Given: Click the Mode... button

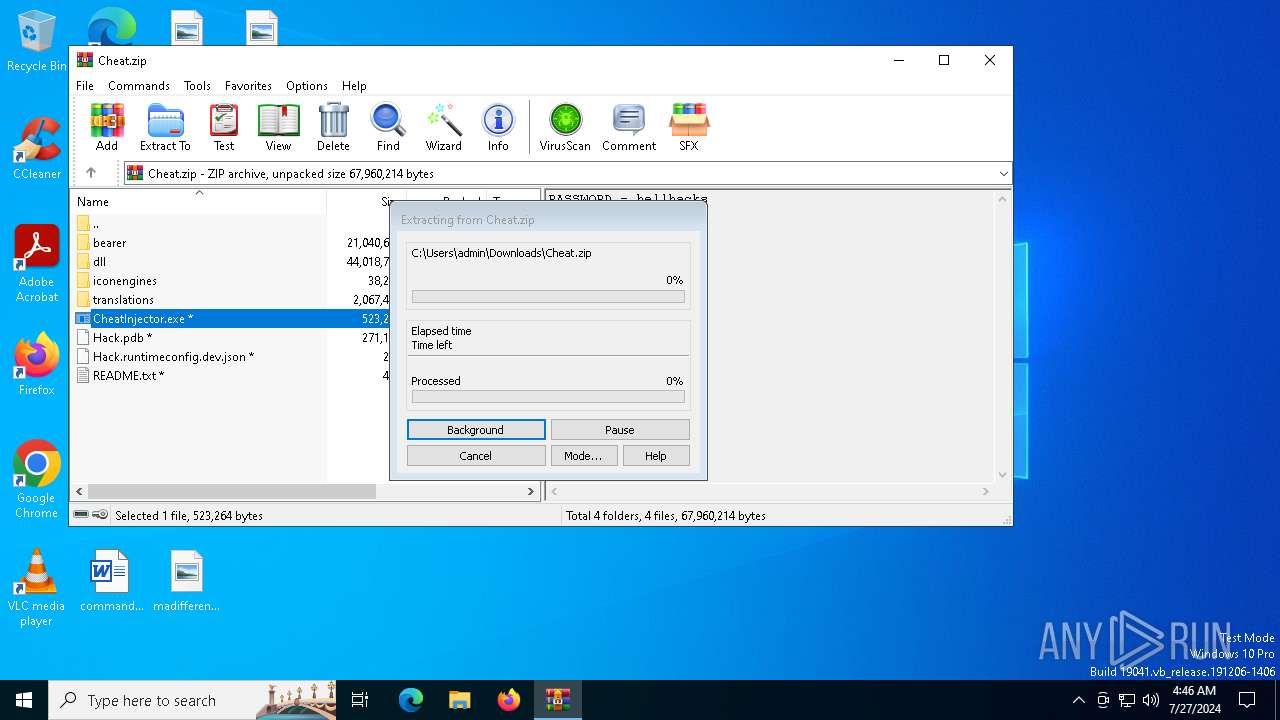Looking at the screenshot, I should coord(583,456).
